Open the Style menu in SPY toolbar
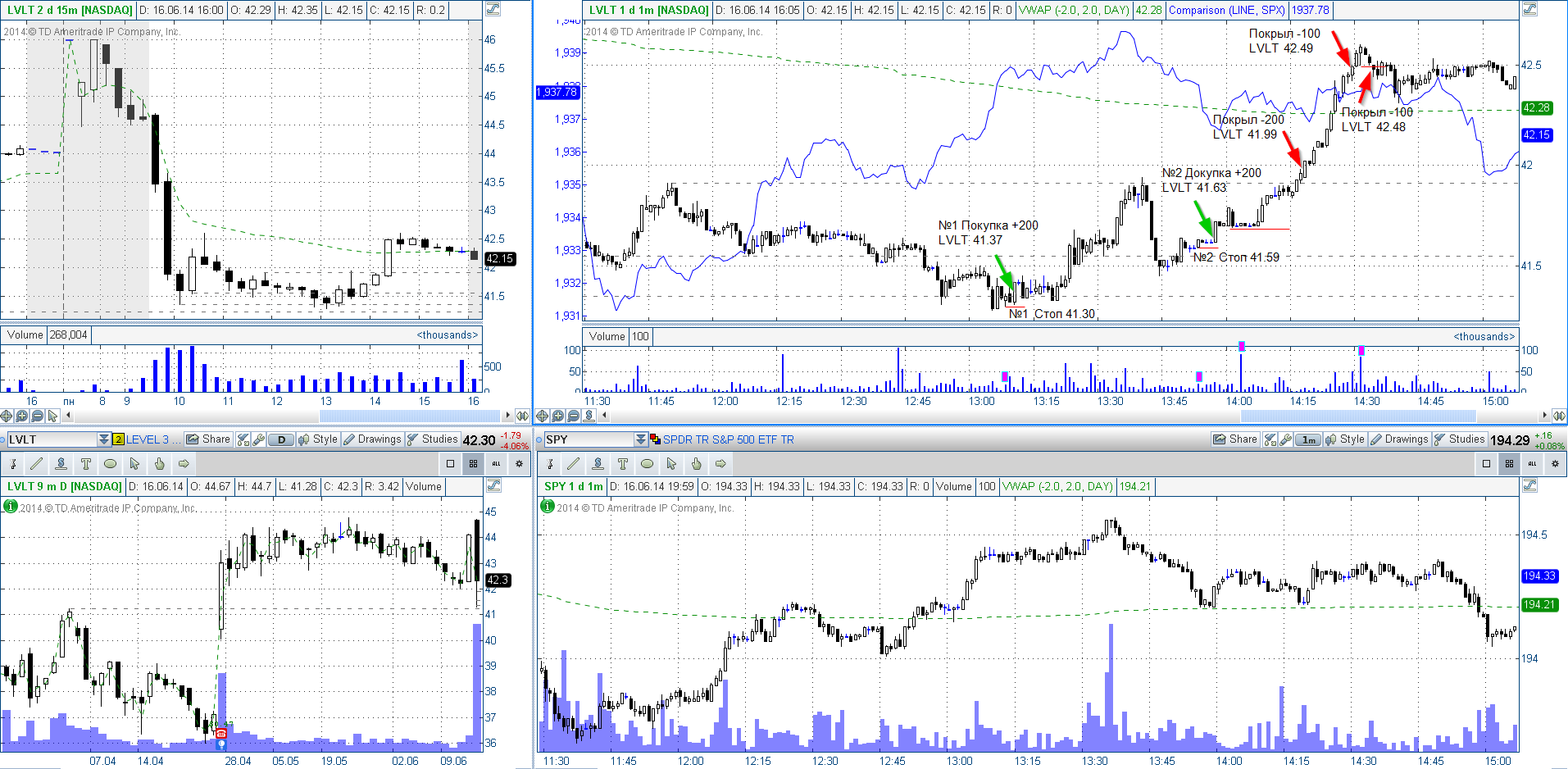This screenshot has width=1568, height=769. coord(1345,439)
